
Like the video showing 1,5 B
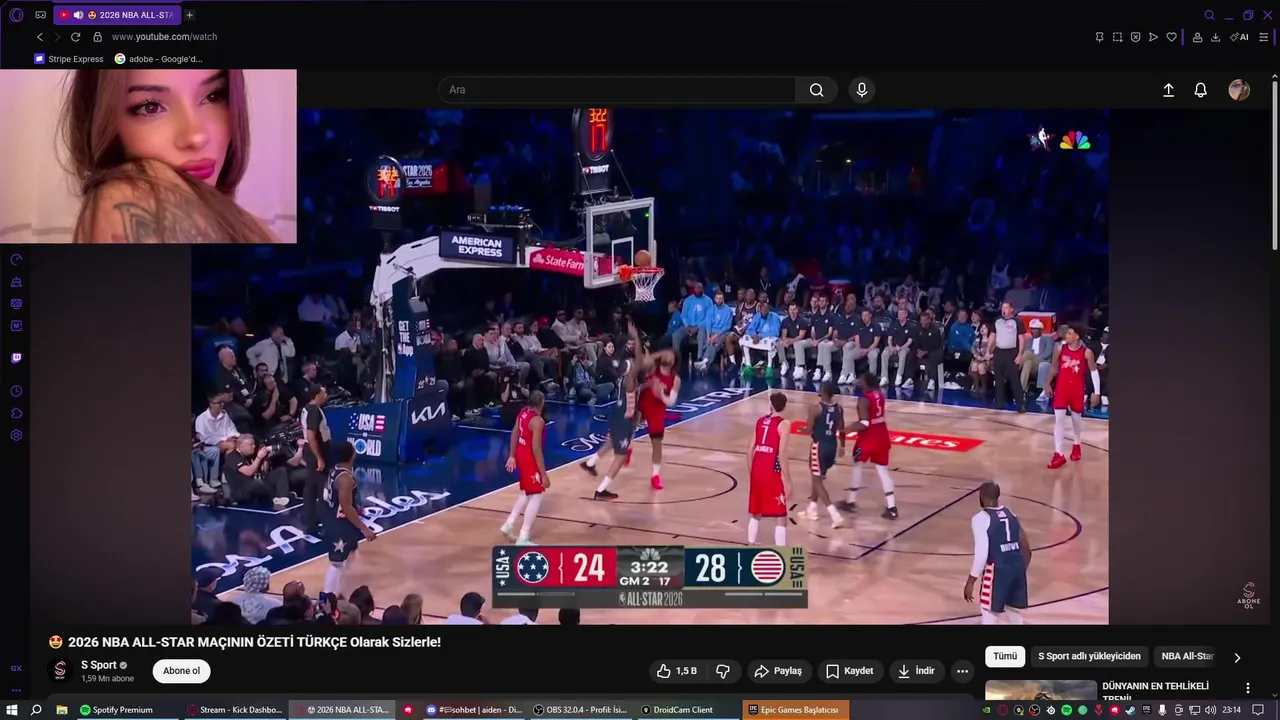[676, 671]
